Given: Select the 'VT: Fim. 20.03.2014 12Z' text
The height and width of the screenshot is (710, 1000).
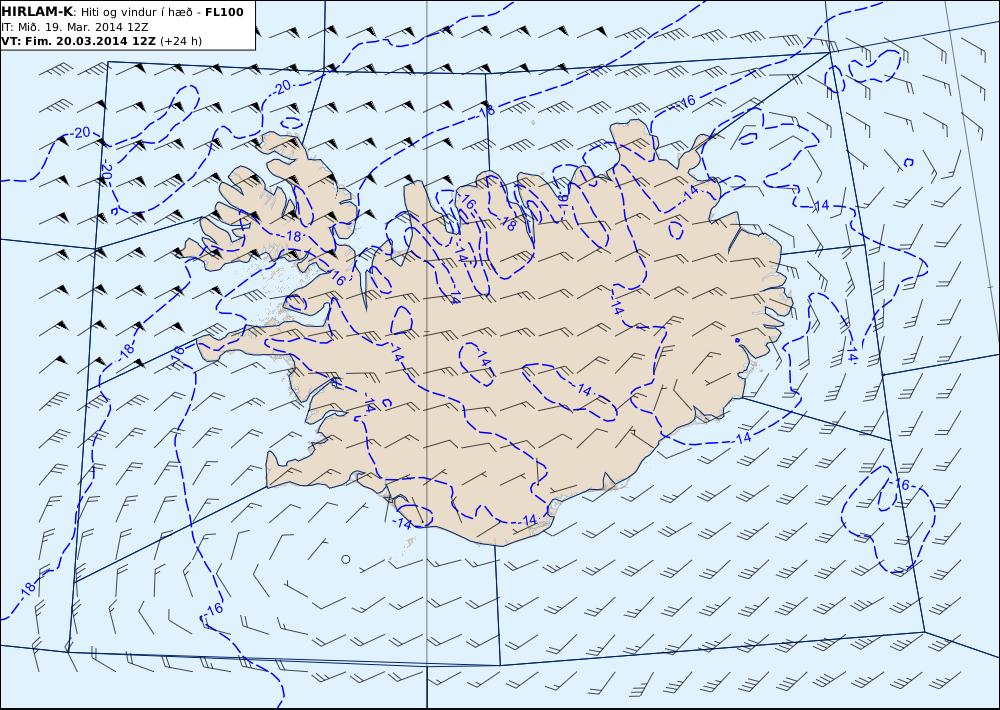Looking at the screenshot, I should click(x=78, y=41).
